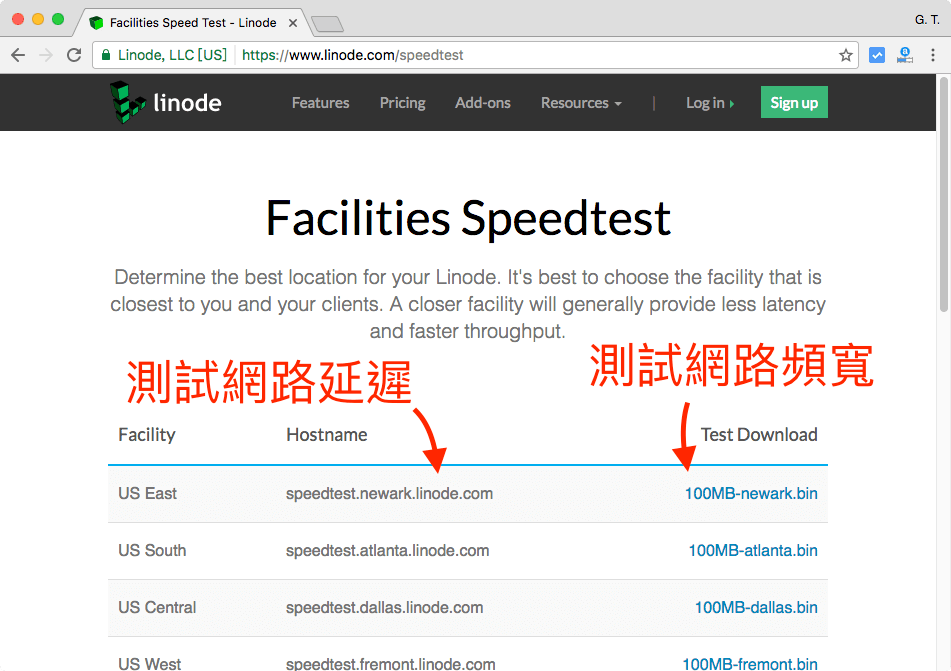Screen dimensions: 951x671
Task: Reload the current page
Action: point(74,55)
